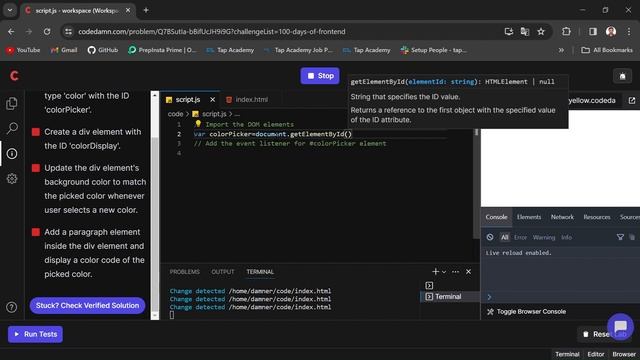This screenshot has height=360, width=640.
Task: Open the help question mark icon
Action: [x=11, y=307]
